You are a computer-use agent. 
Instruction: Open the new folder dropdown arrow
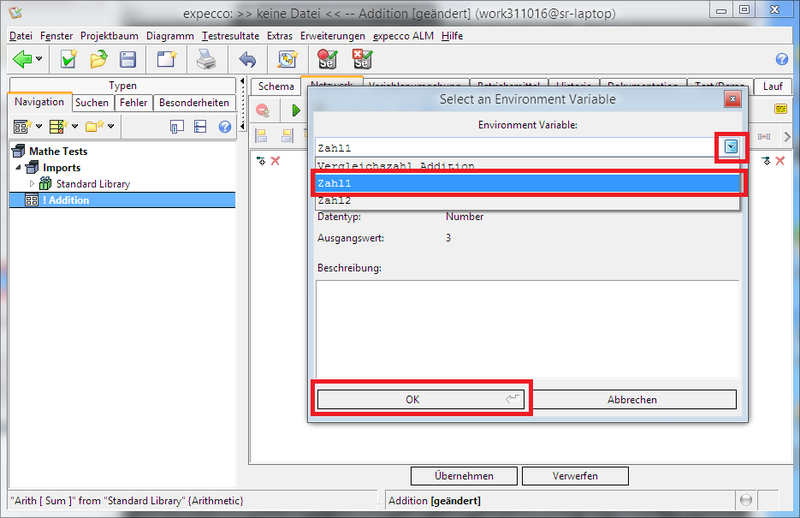(x=111, y=126)
